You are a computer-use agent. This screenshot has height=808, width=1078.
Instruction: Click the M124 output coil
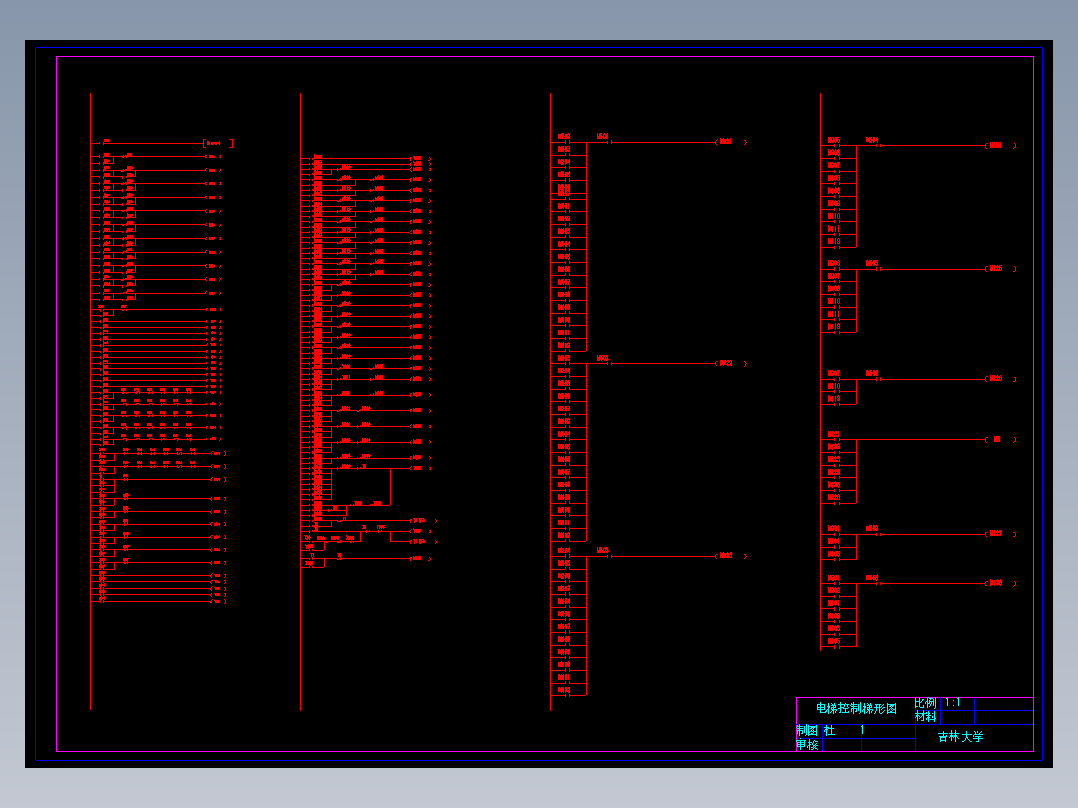click(1000, 146)
